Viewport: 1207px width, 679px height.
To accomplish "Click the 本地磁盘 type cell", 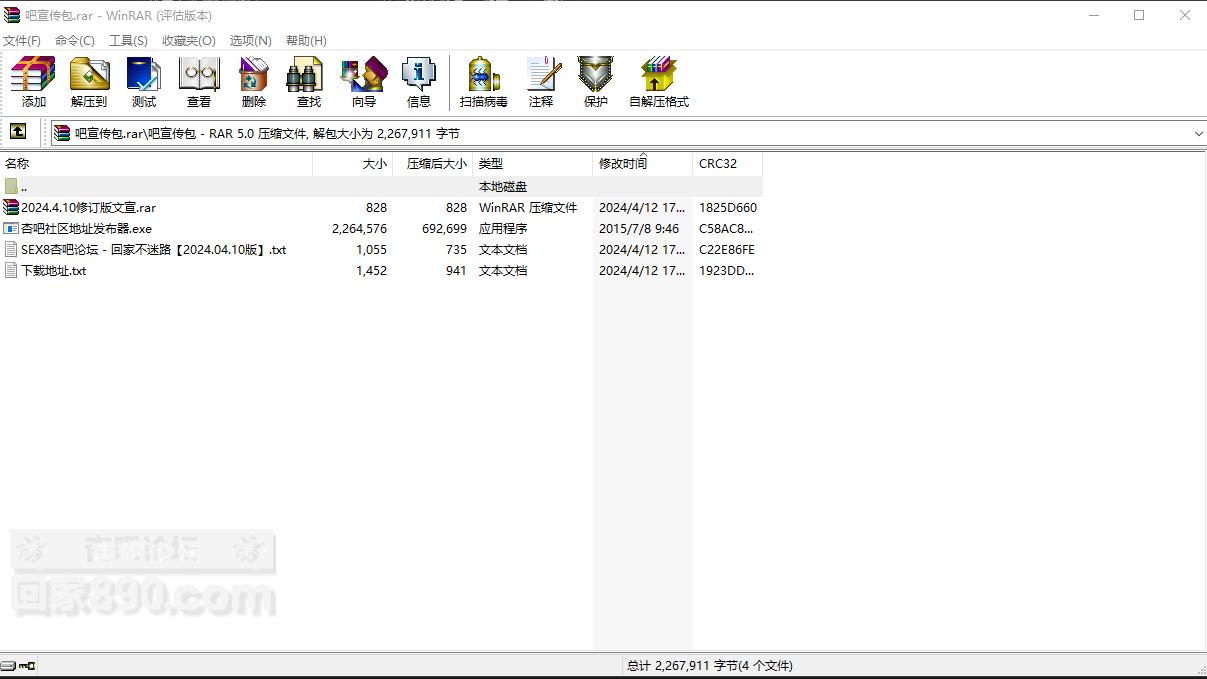I will (503, 186).
